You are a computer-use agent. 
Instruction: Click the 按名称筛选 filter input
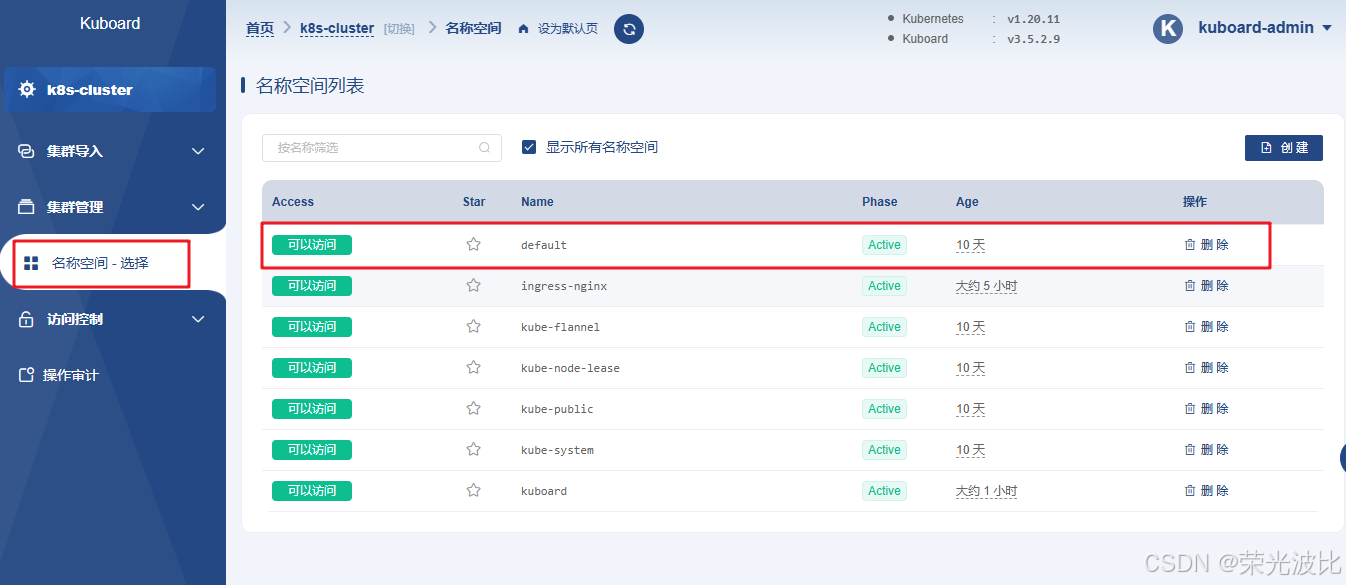point(382,147)
